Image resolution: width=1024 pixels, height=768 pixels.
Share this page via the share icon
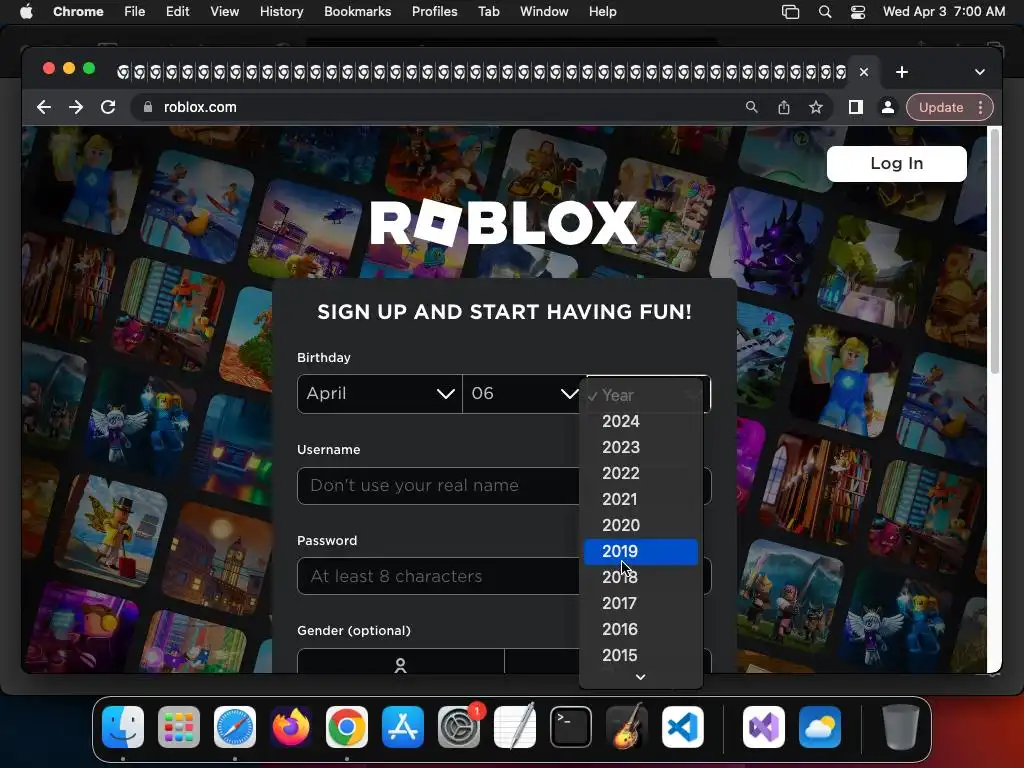784,107
